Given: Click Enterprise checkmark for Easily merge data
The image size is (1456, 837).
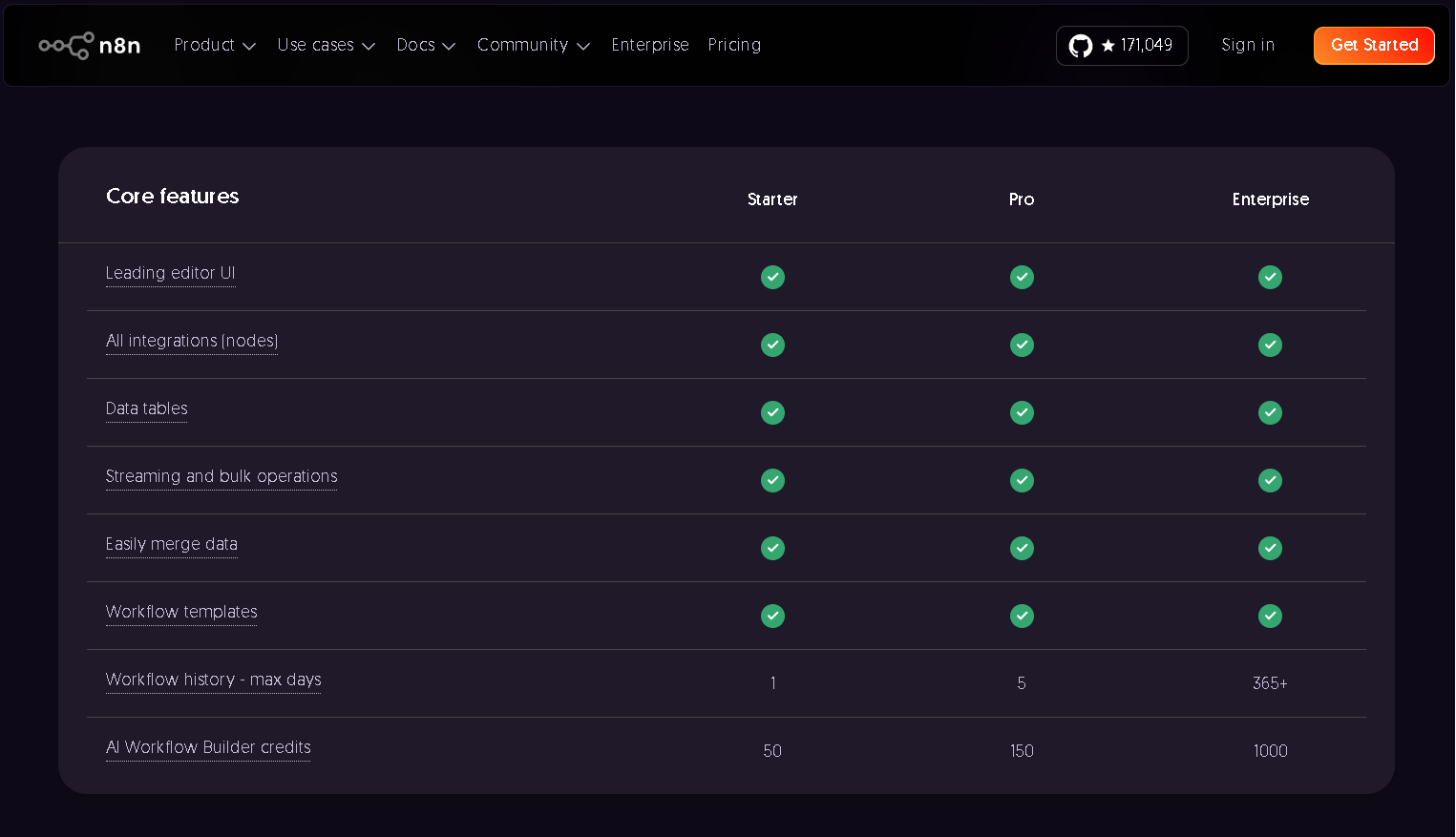Looking at the screenshot, I should click(x=1270, y=548).
